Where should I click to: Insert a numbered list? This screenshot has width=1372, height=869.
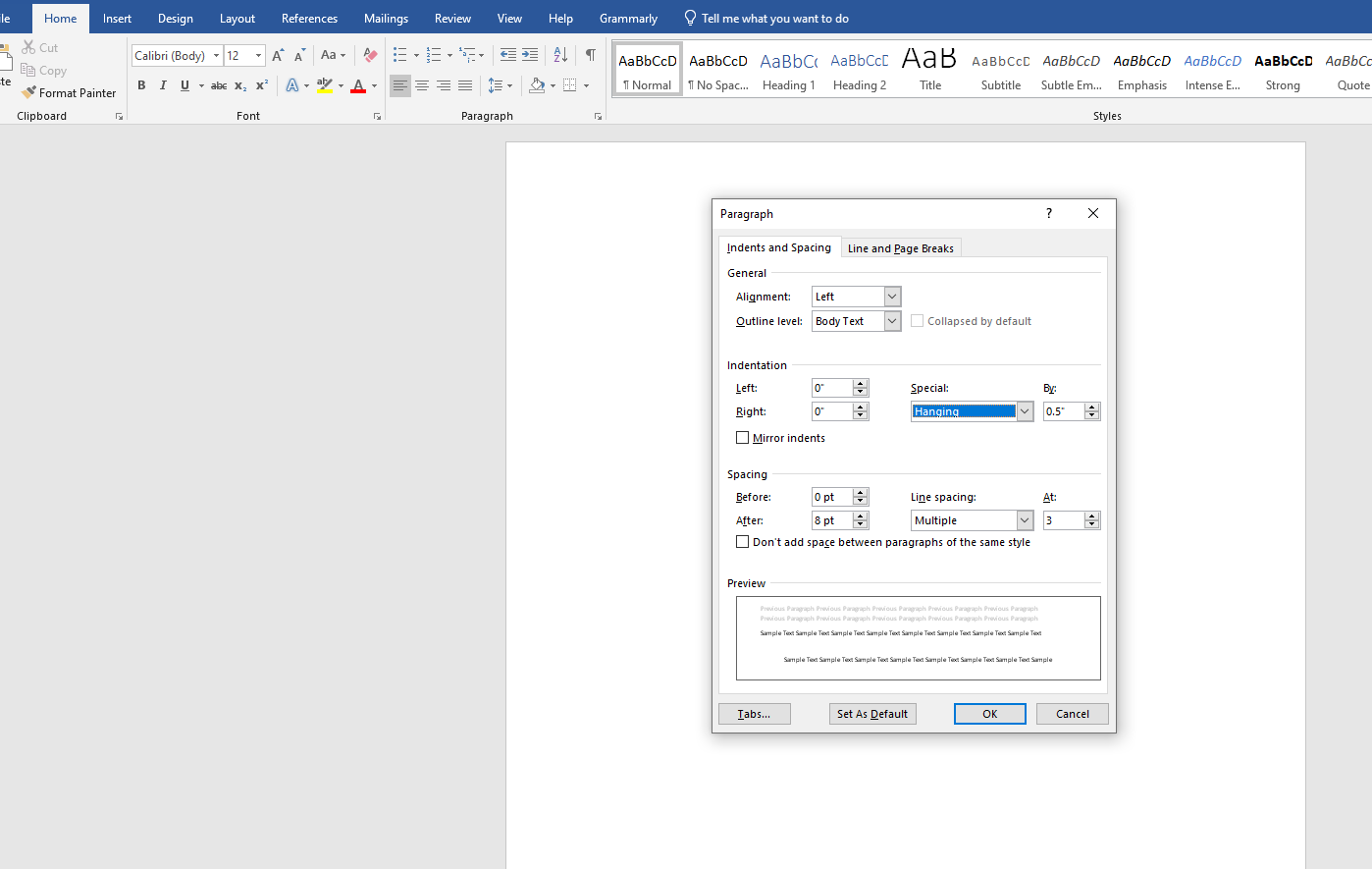point(434,55)
